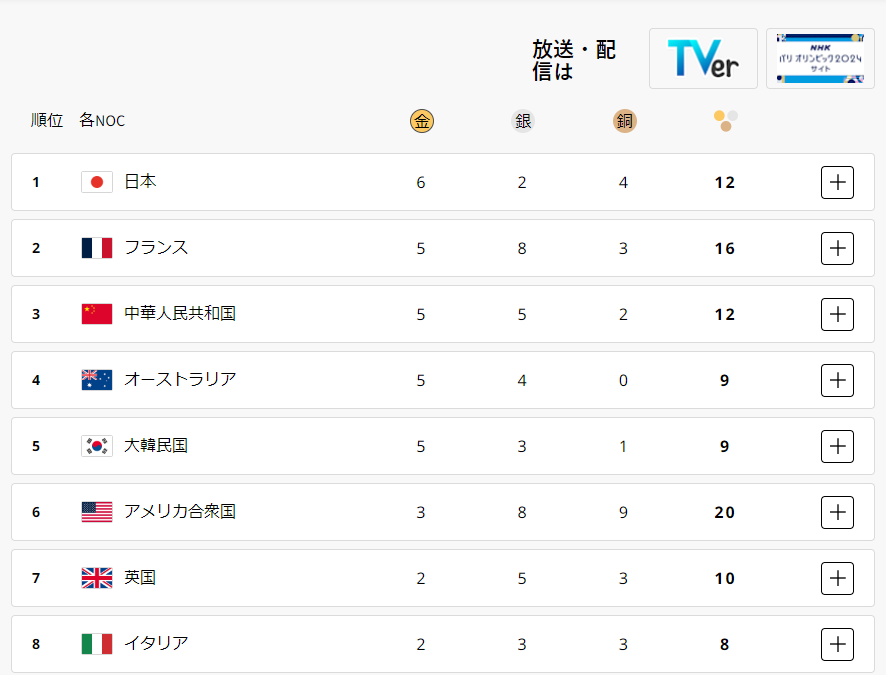Expand the 英国 row plus button
Image resolution: width=886 pixels, height=675 pixels.
pyautogui.click(x=837, y=578)
